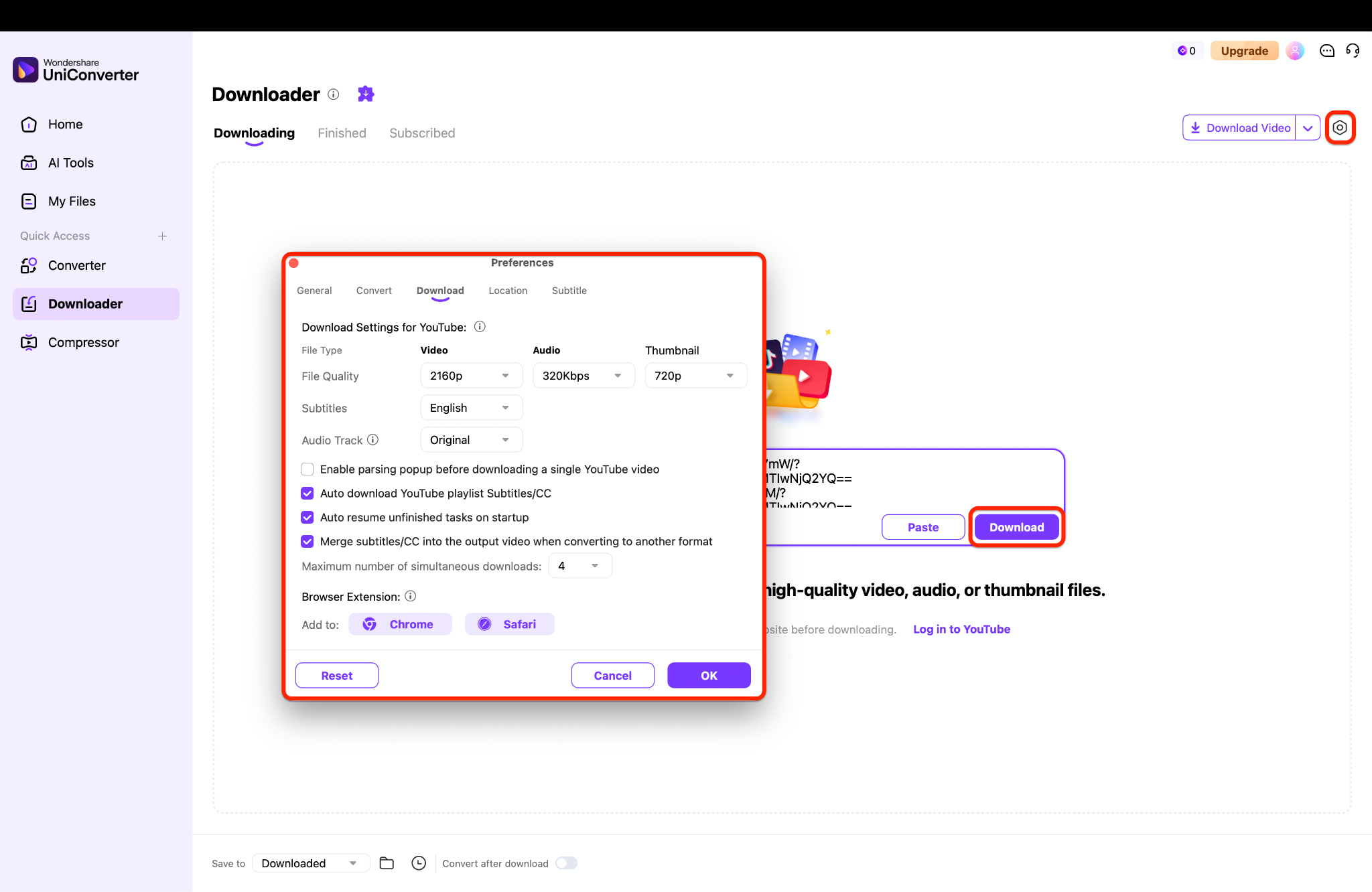Click the My Files sidebar label

point(72,201)
